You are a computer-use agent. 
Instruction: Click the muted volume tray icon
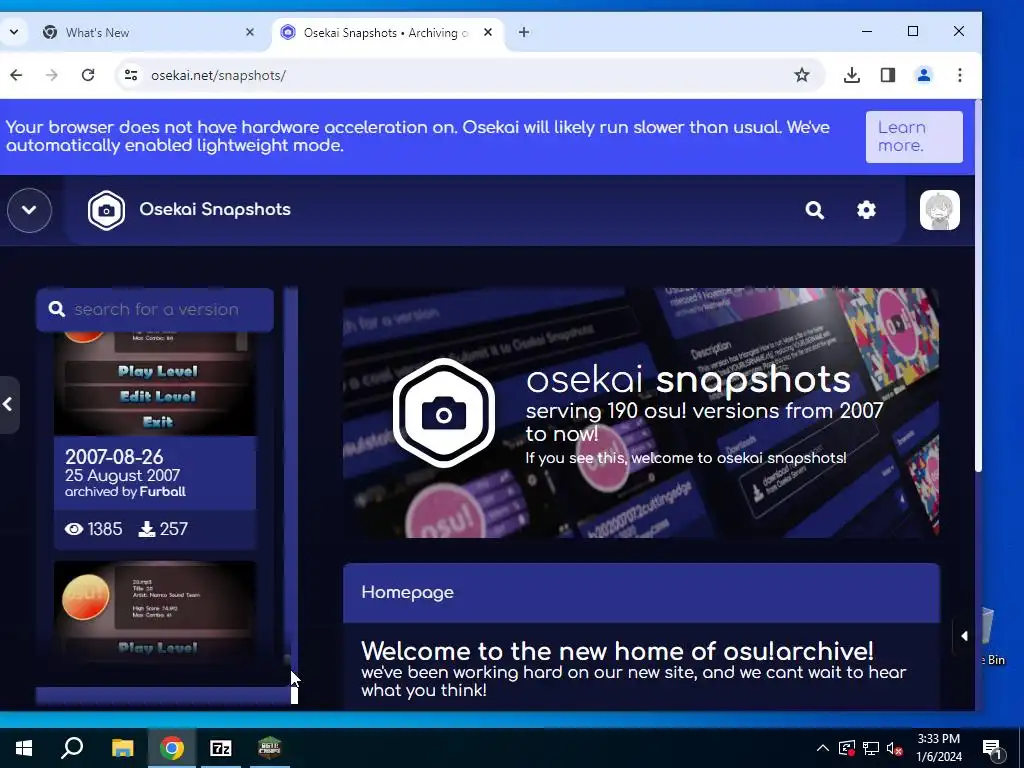tap(895, 748)
